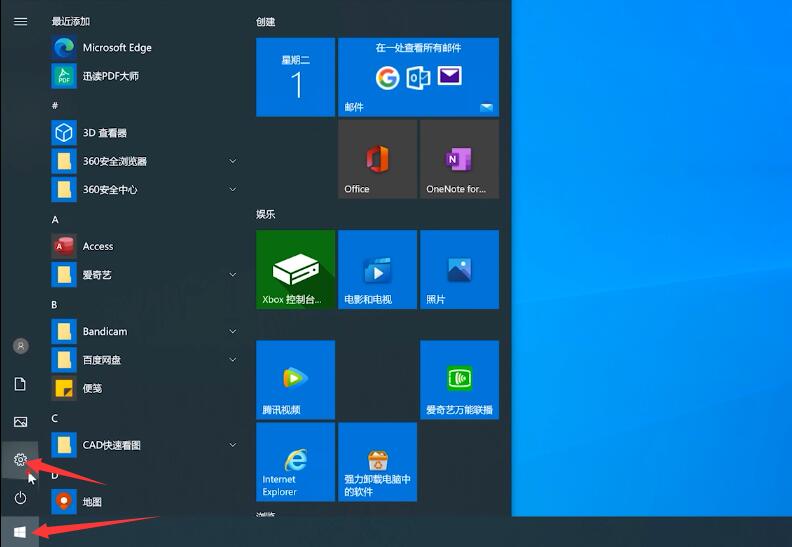Click the Power icon
Viewport: 792px width, 547px height.
[20, 498]
